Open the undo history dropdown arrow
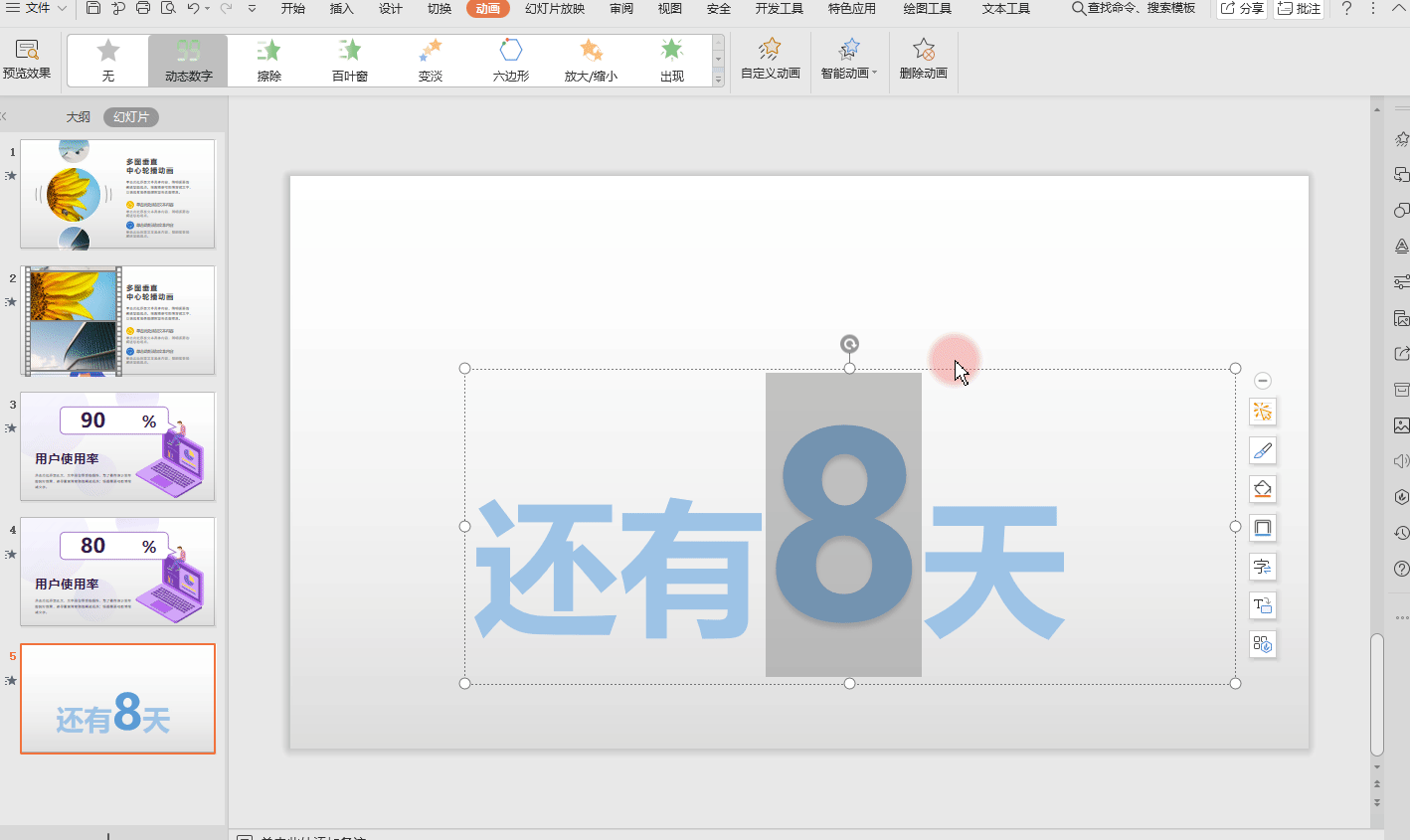This screenshot has height=840, width=1410. click(x=208, y=8)
